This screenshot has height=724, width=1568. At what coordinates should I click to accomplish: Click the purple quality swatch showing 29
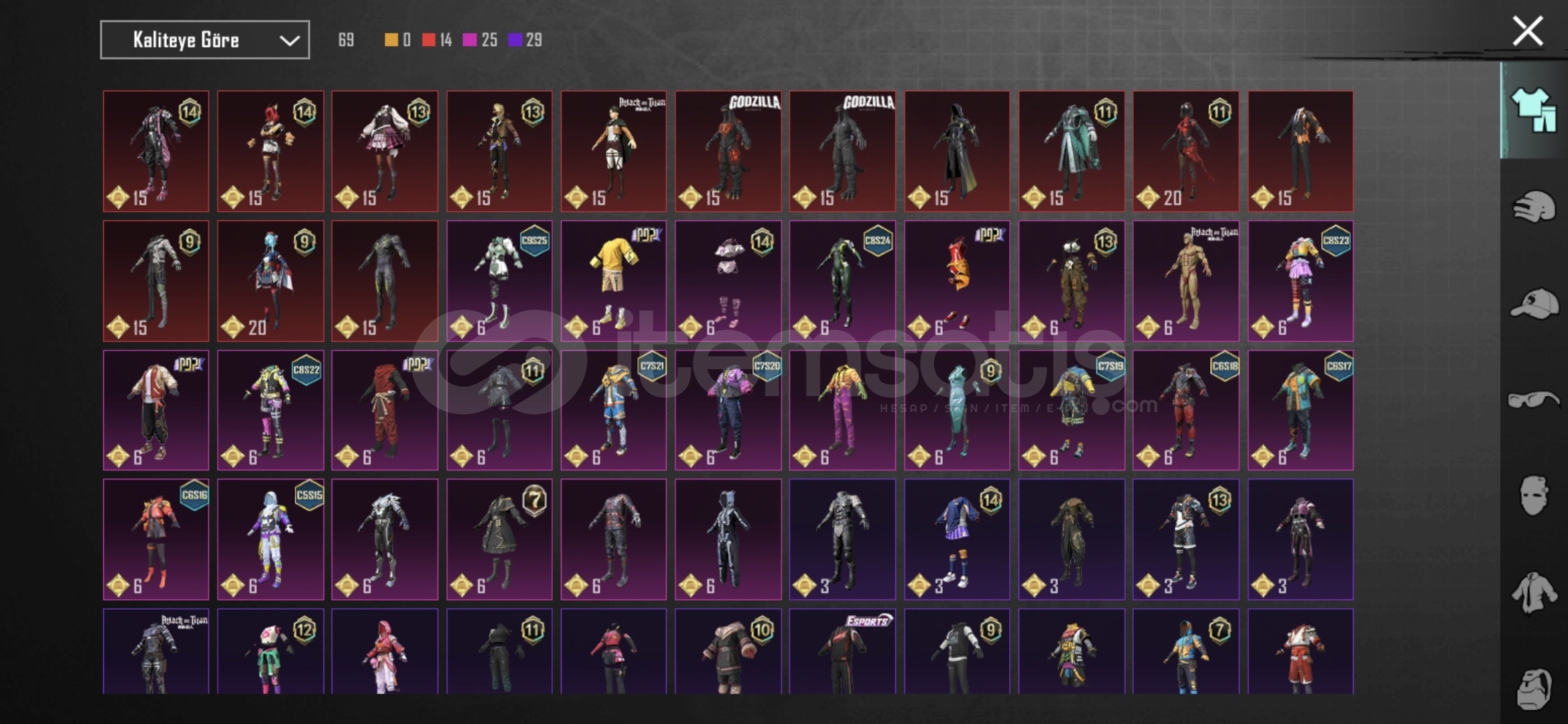[515, 40]
